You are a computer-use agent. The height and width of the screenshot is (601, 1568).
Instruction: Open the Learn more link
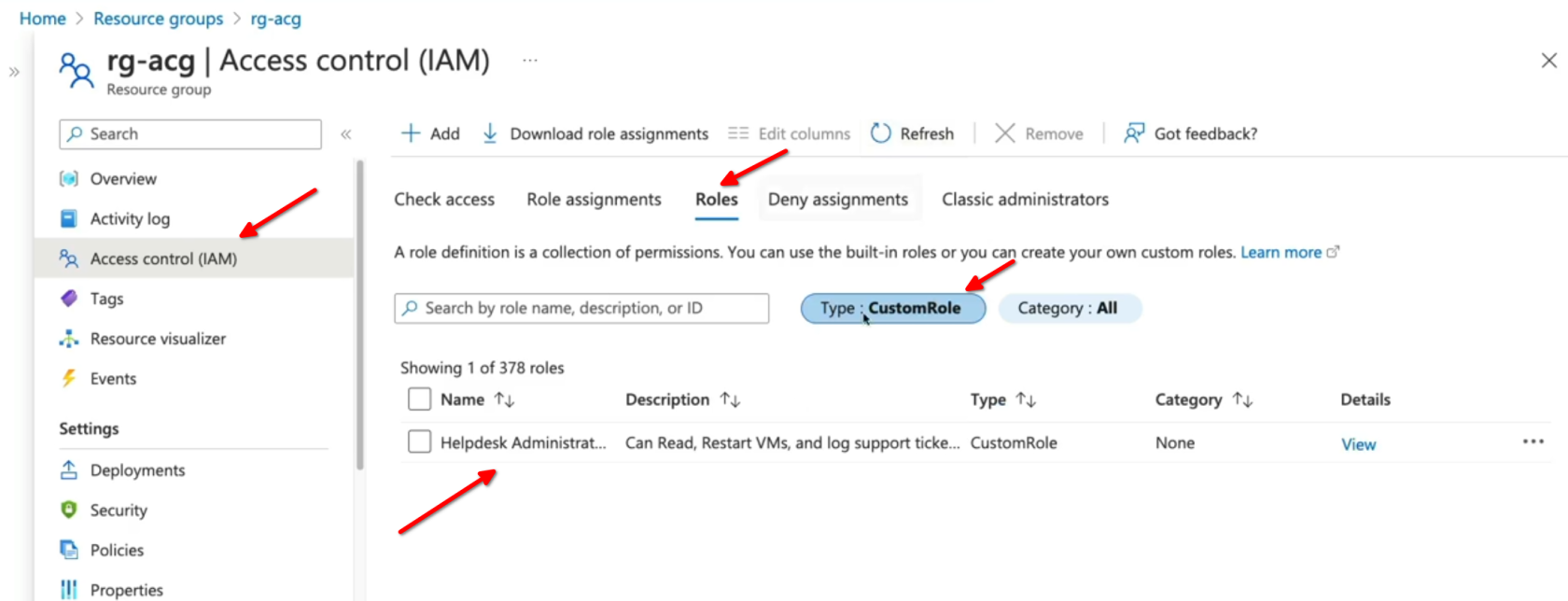point(1281,252)
